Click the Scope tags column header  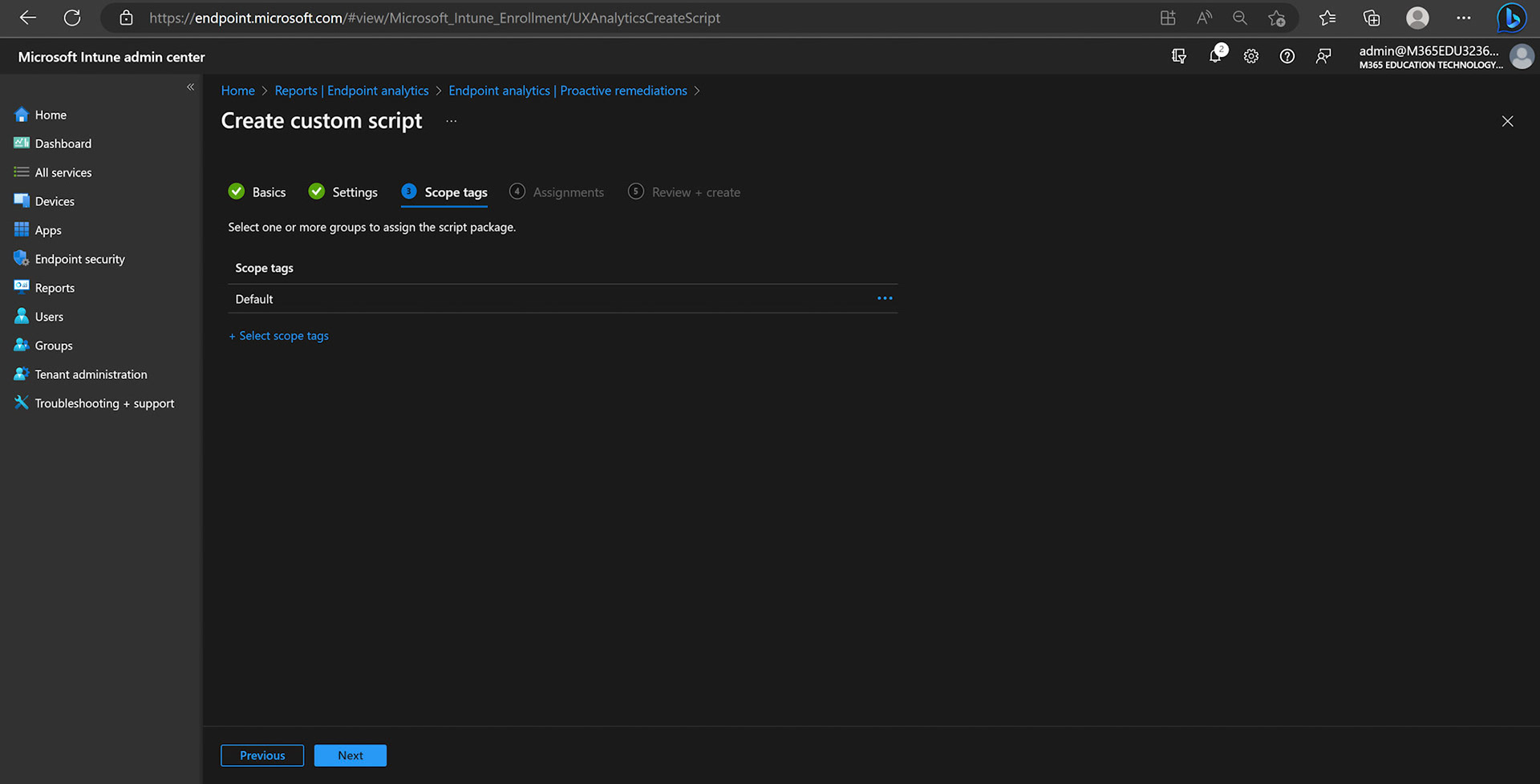click(264, 268)
